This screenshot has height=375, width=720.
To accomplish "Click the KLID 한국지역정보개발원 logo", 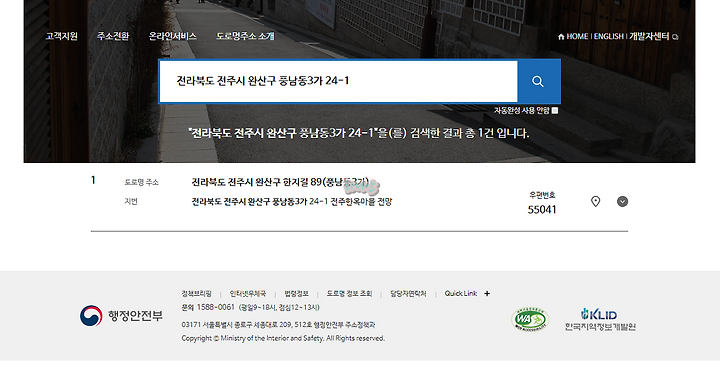I will pyautogui.click(x=600, y=319).
